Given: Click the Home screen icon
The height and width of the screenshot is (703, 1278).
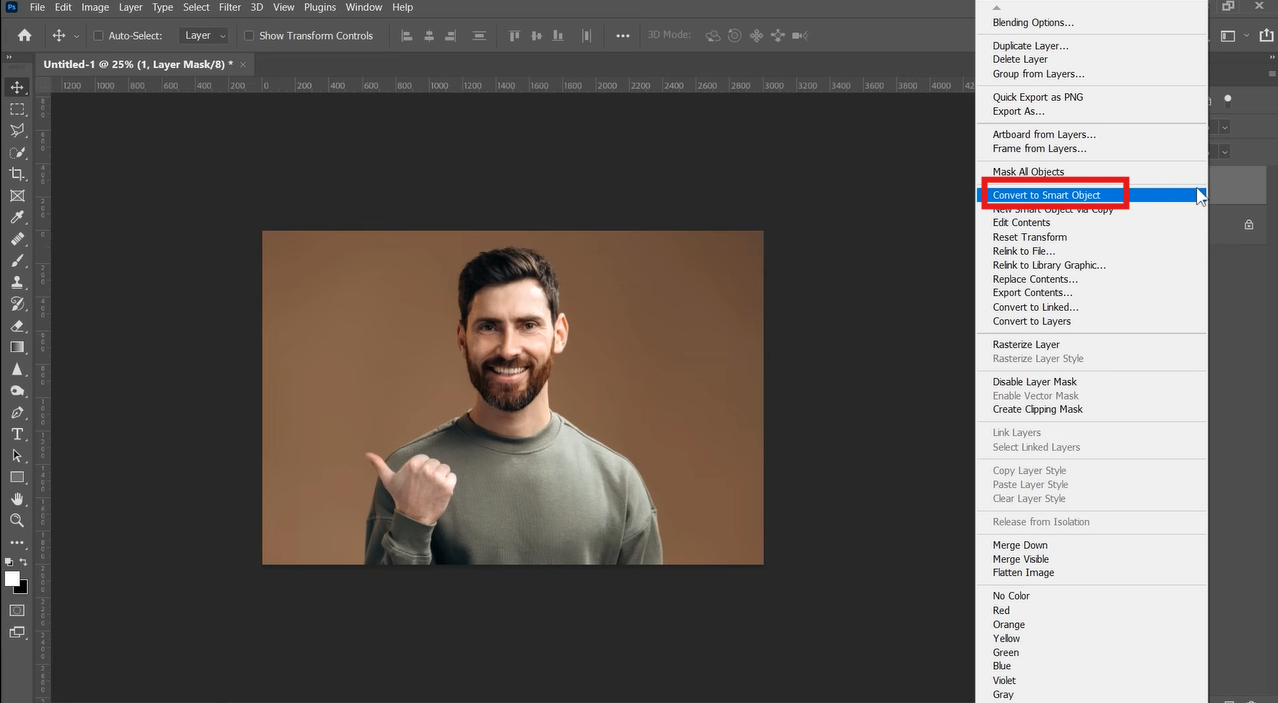Looking at the screenshot, I should point(23,35).
